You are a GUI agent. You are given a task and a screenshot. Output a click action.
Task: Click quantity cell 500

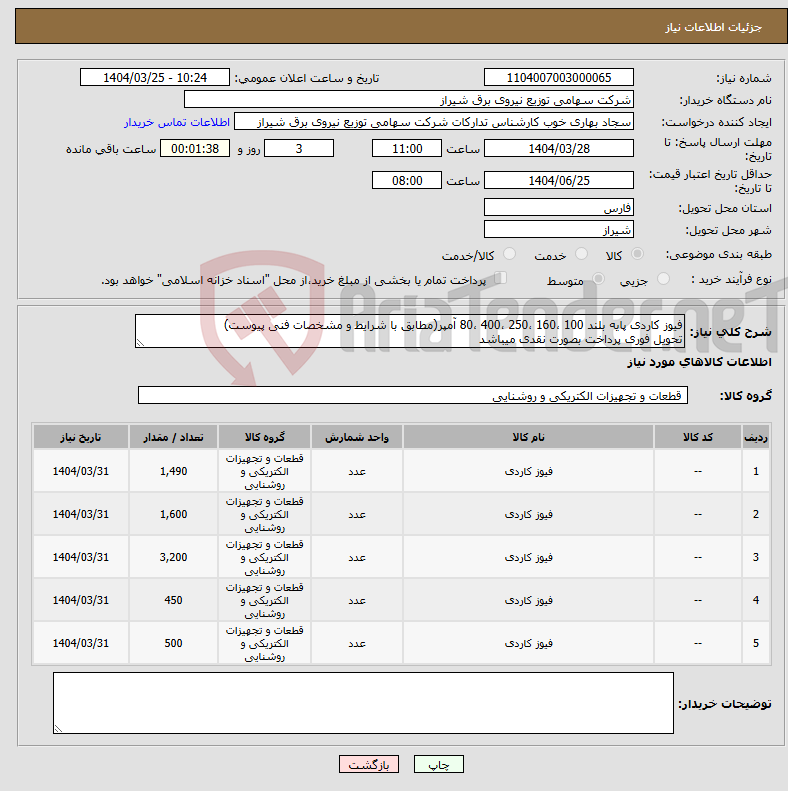[x=173, y=643]
